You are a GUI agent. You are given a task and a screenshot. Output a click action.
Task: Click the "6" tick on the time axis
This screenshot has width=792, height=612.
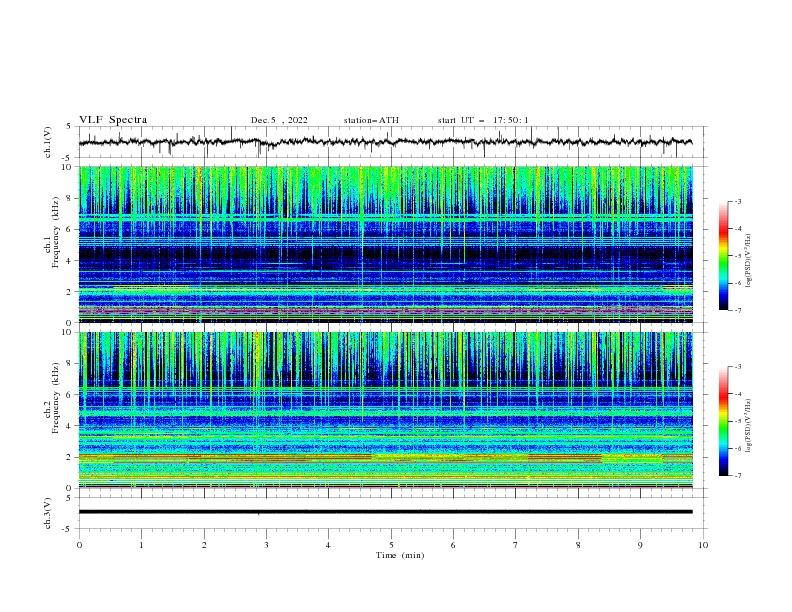(453, 545)
